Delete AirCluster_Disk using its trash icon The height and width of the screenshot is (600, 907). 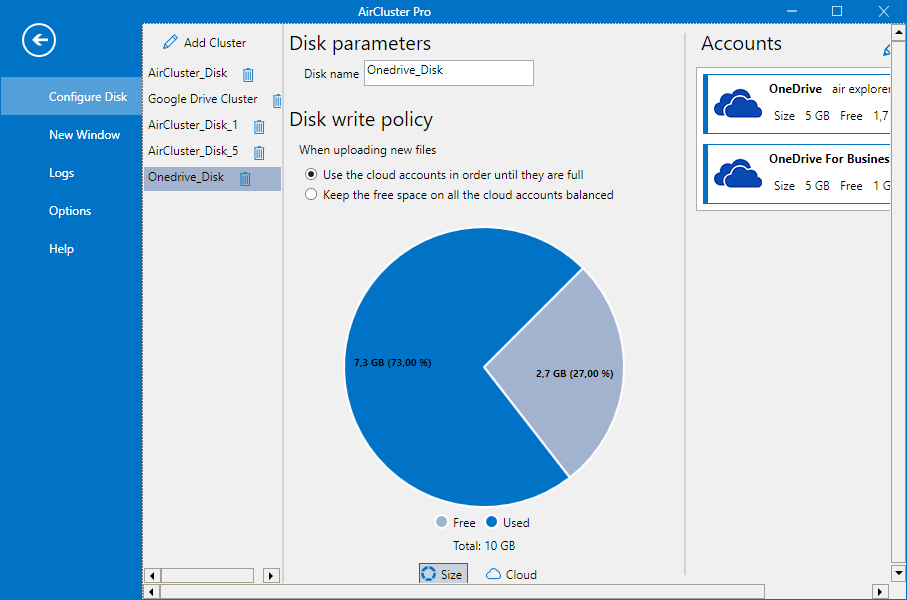[x=248, y=75]
